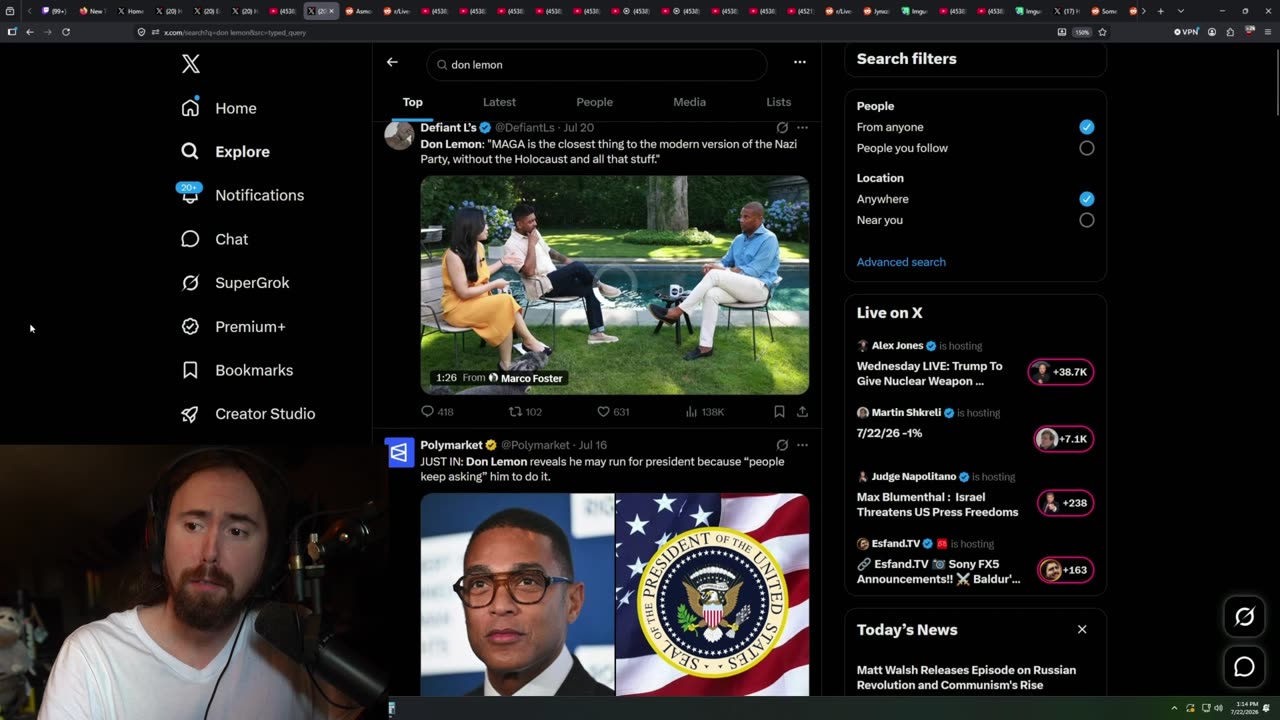Open Bookmarks in the sidebar
Image resolution: width=1280 pixels, height=720 pixels.
(x=238, y=370)
